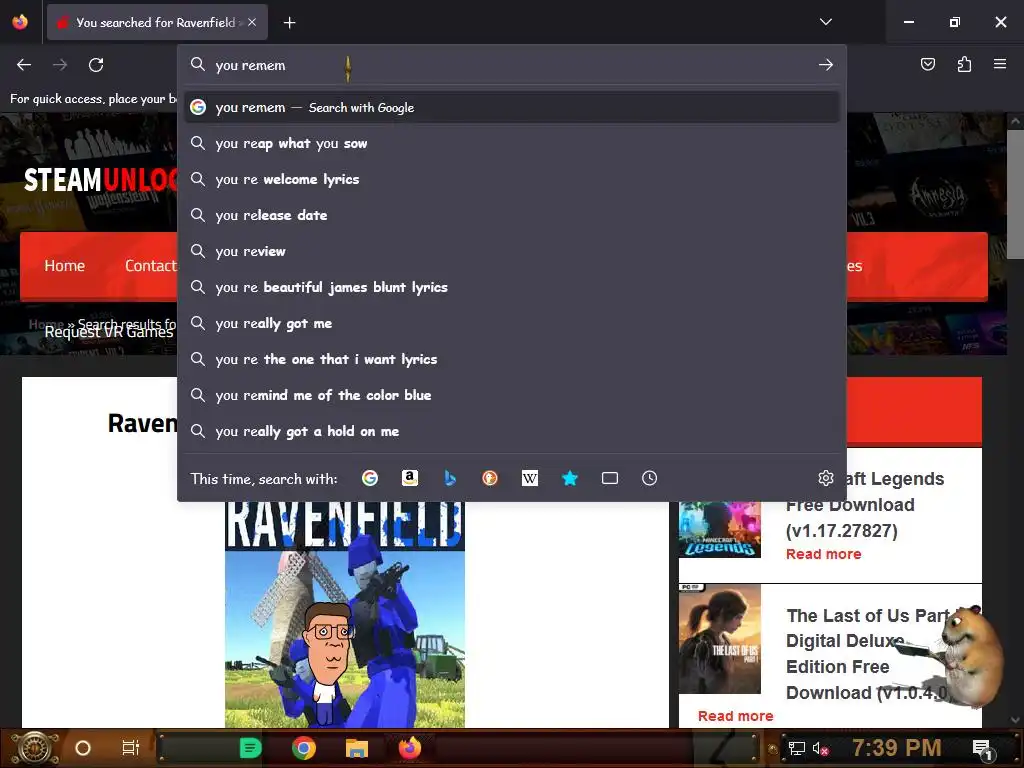The image size is (1024, 768).
Task: Pick suggestion 'you reap what you sow'
Action: 512,143
